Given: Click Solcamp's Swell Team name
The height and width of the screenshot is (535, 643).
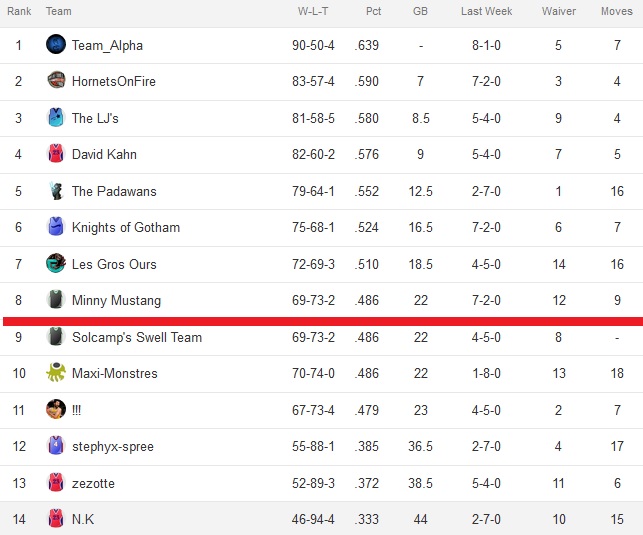Looking at the screenshot, I should (x=137, y=337).
